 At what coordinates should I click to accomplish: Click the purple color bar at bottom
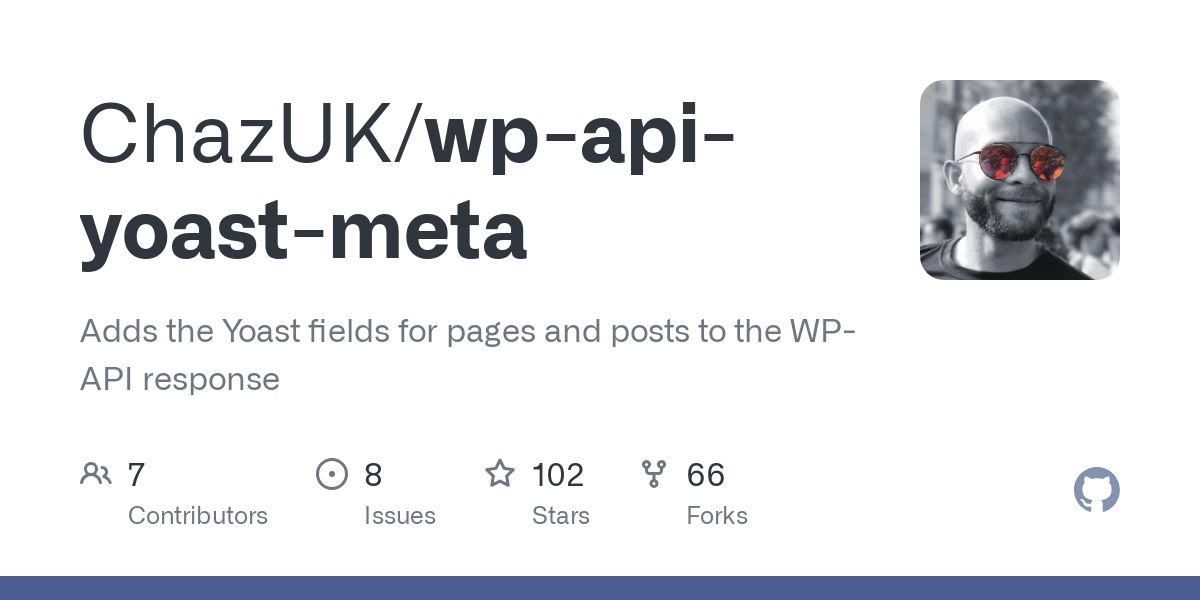600,588
